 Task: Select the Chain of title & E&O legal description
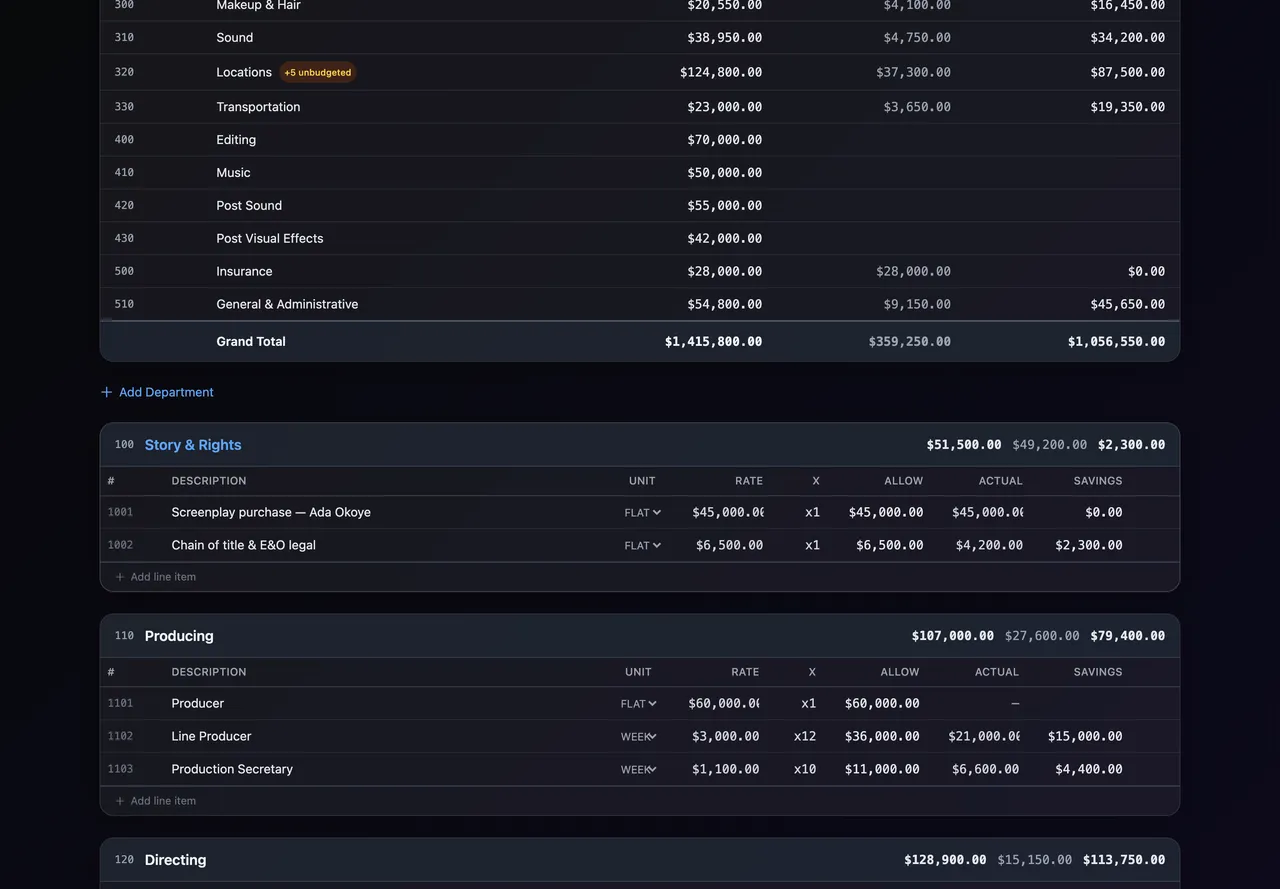coord(244,545)
